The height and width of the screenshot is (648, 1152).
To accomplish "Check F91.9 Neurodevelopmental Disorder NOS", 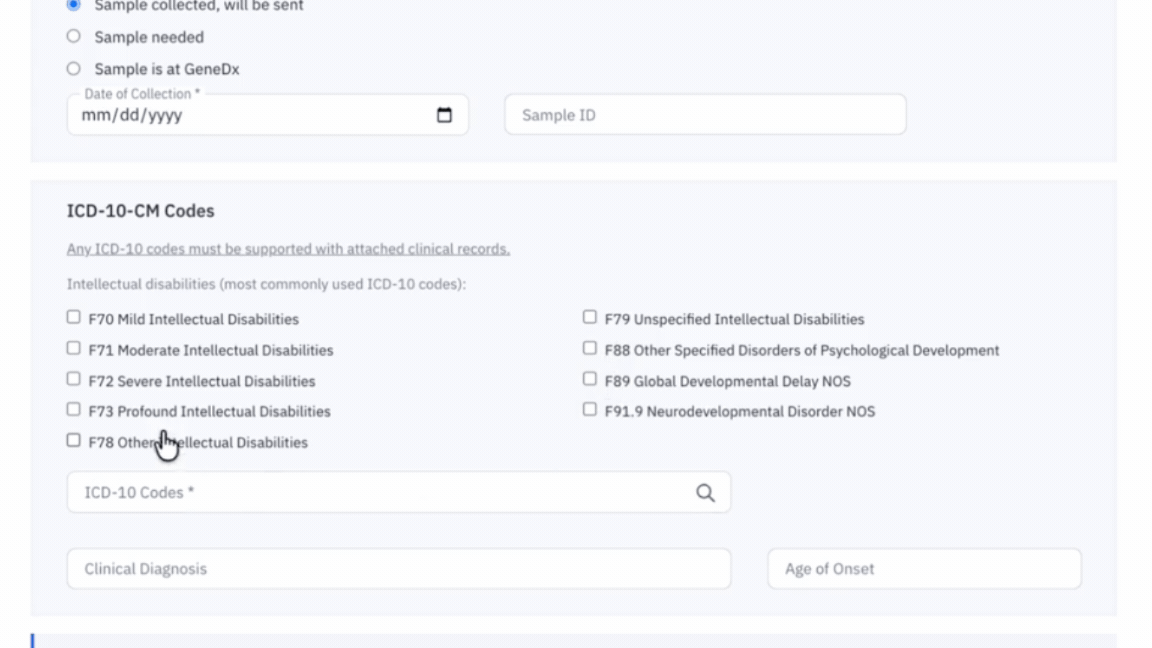I will click(x=589, y=409).
